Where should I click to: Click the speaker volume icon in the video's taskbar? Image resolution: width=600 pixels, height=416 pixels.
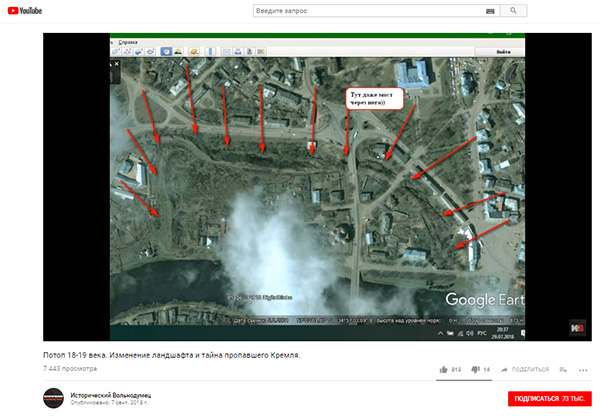pos(470,333)
